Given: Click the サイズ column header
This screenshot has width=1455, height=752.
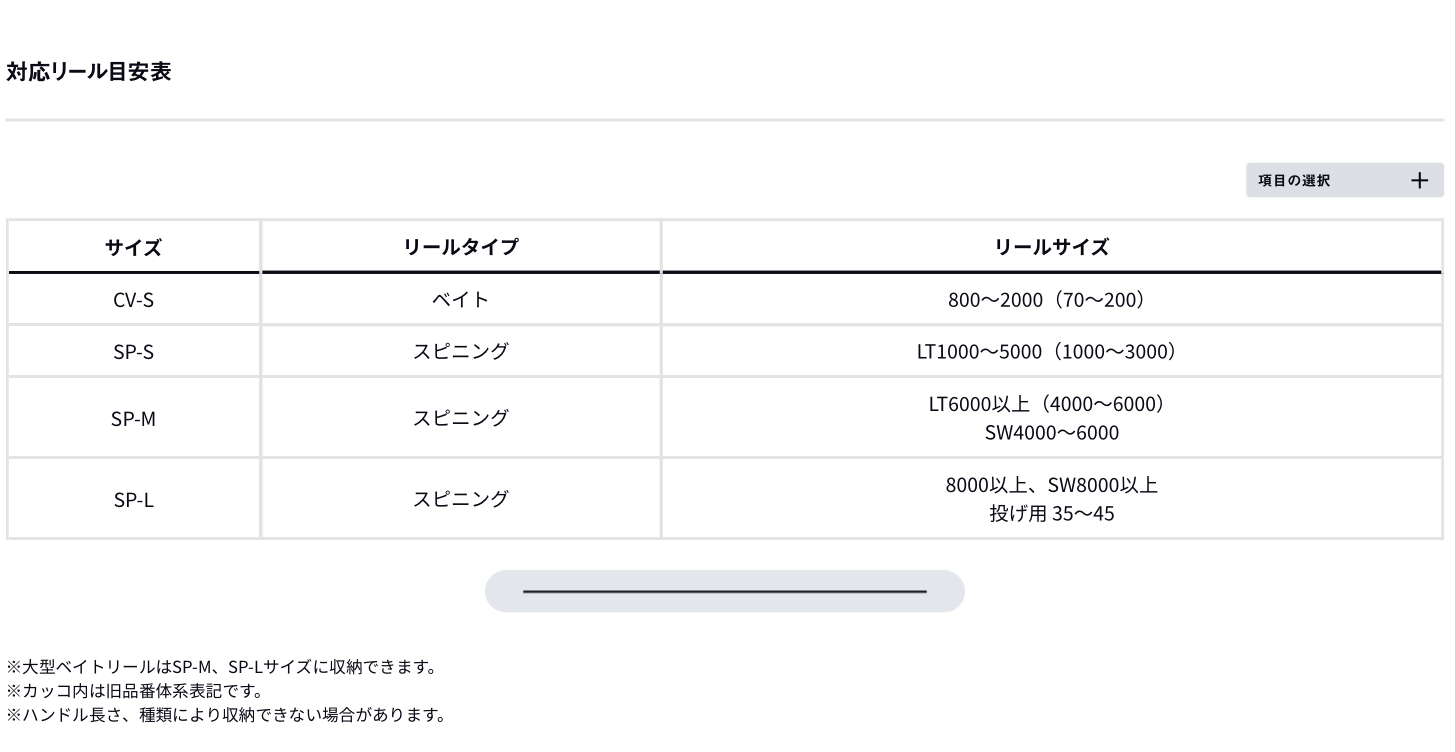Looking at the screenshot, I should click(133, 247).
